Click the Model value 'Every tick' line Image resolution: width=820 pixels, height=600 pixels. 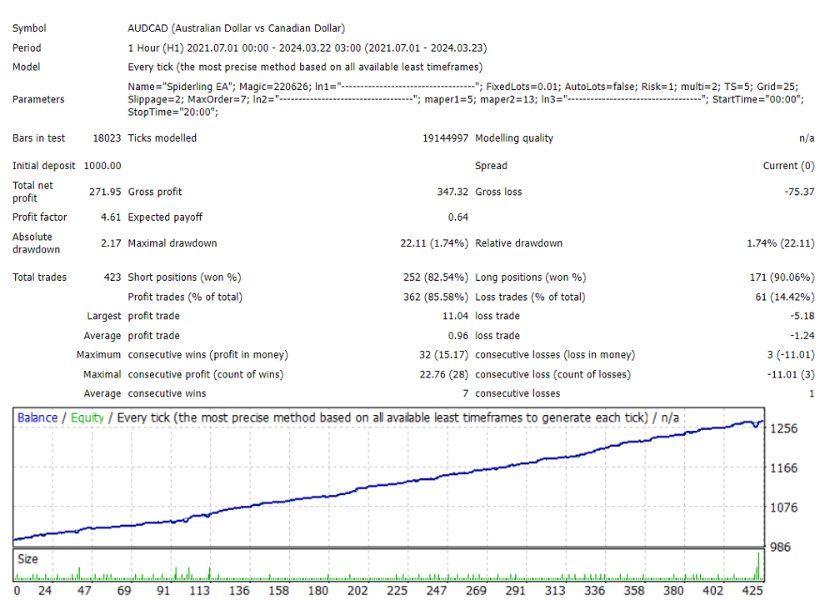(305, 67)
